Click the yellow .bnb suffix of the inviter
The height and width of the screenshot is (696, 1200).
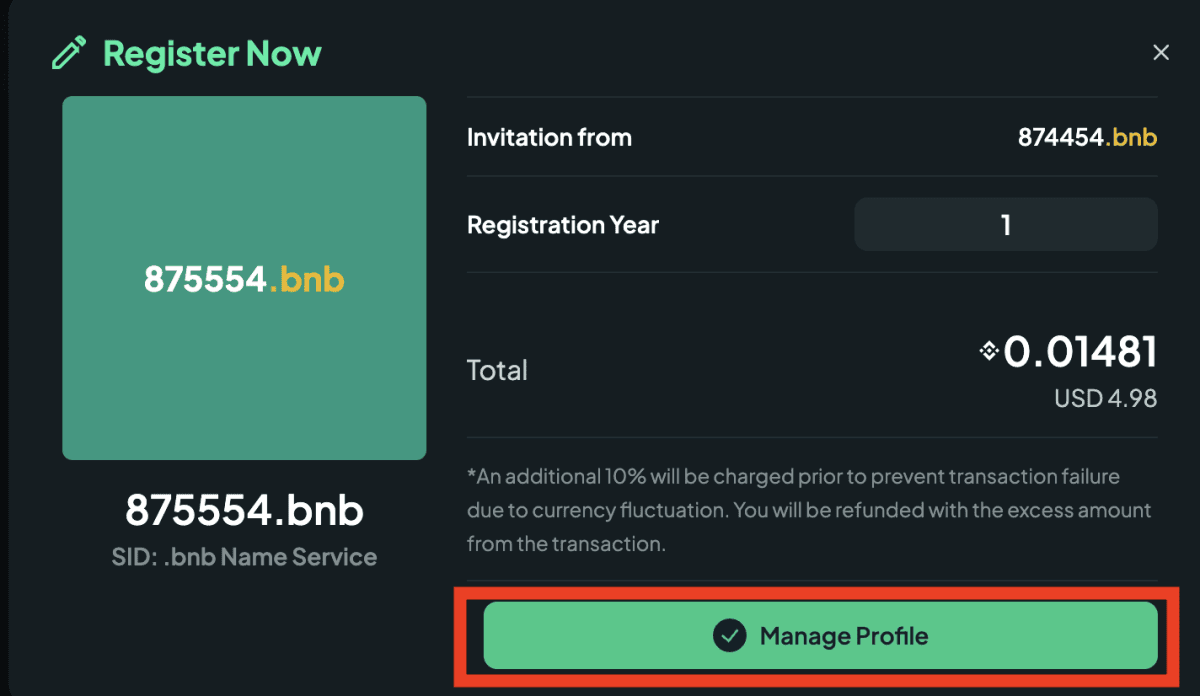click(x=1131, y=137)
